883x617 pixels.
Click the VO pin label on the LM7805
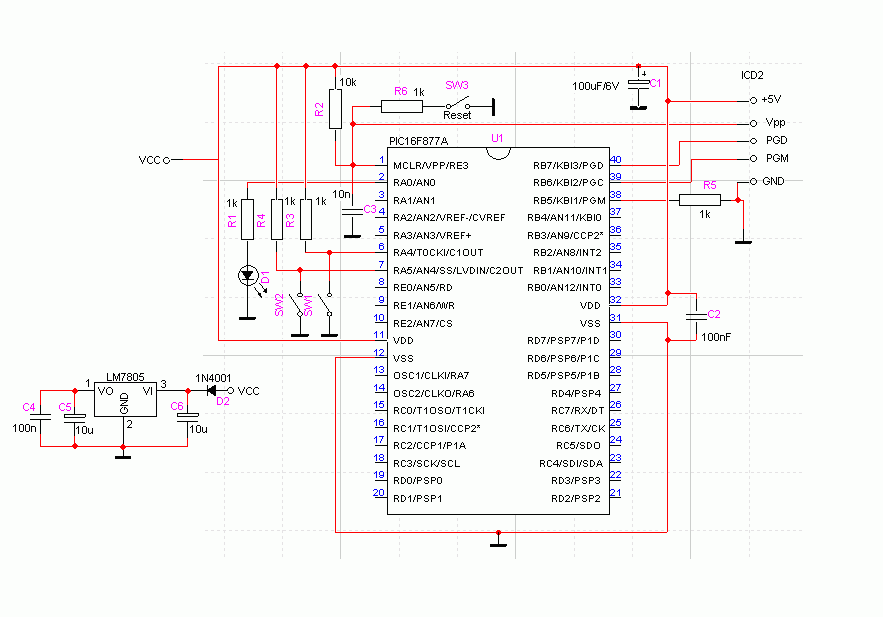click(x=105, y=391)
